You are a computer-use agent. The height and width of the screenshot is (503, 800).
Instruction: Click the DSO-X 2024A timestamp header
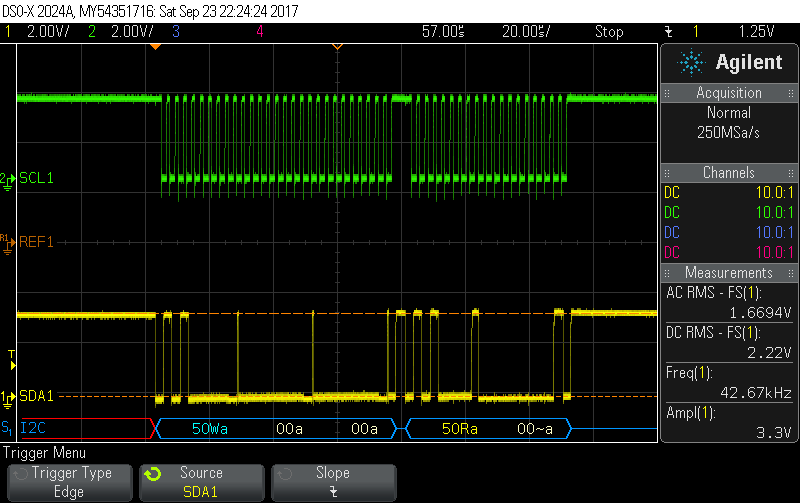click(x=150, y=11)
